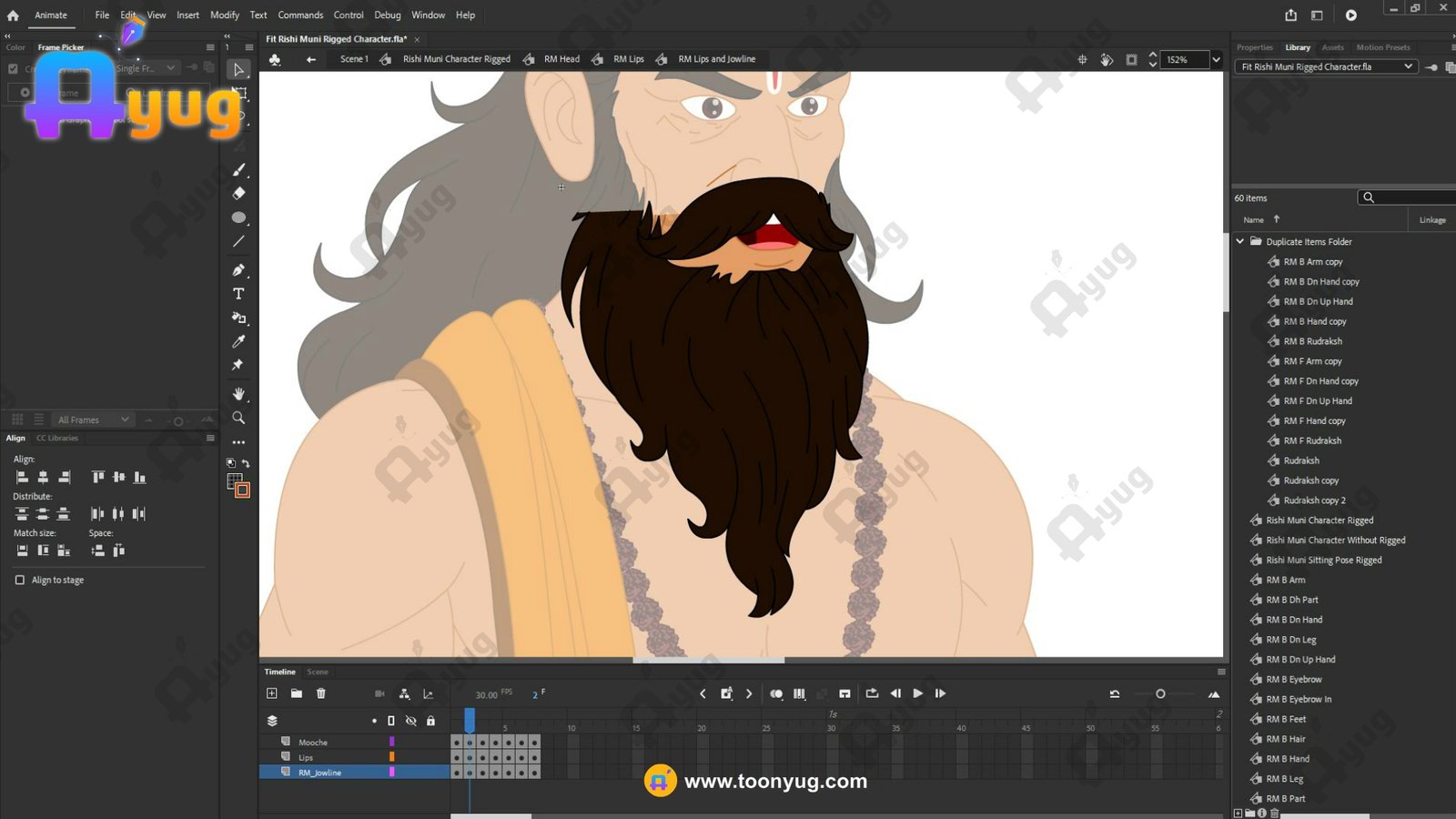The image size is (1456, 819).
Task: Delete layer using timeline trash icon
Action: (320, 693)
